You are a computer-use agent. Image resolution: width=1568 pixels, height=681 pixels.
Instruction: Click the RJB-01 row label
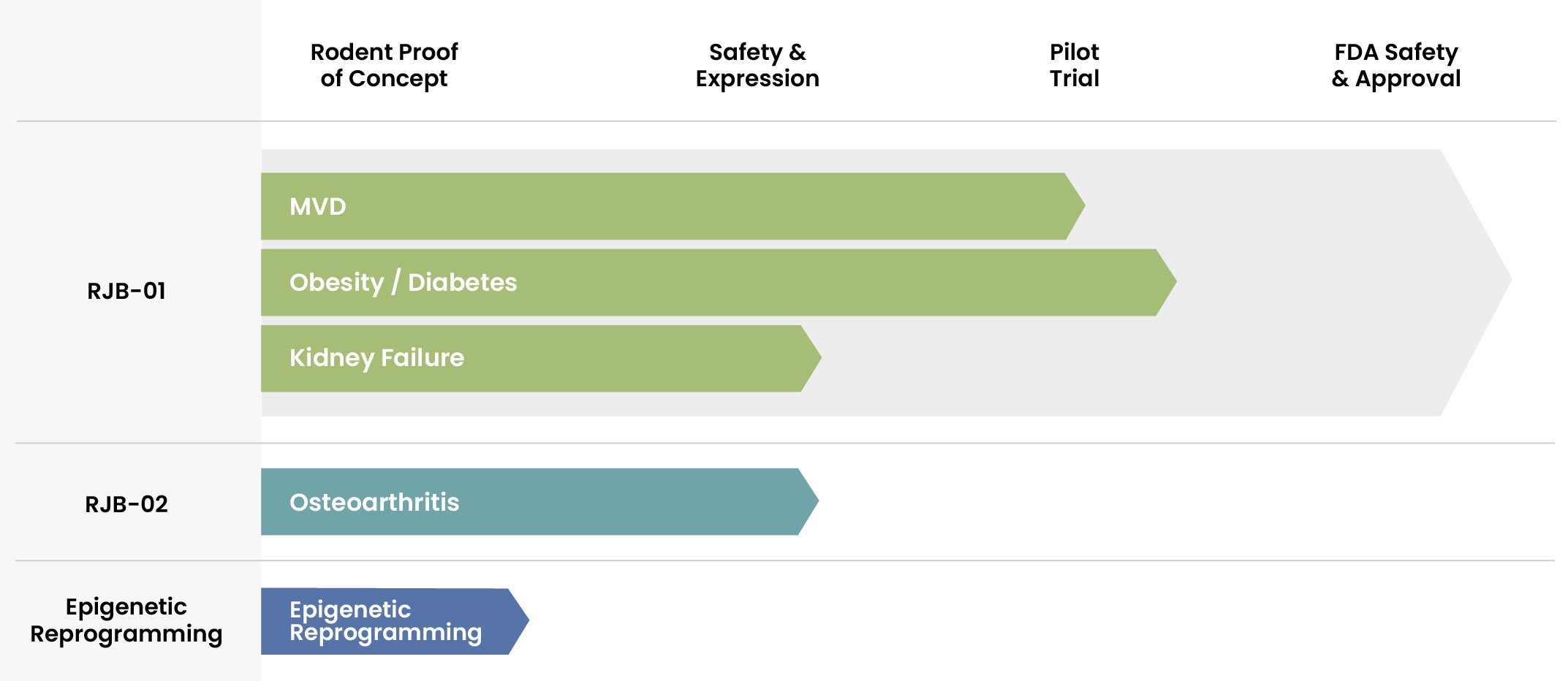126,291
